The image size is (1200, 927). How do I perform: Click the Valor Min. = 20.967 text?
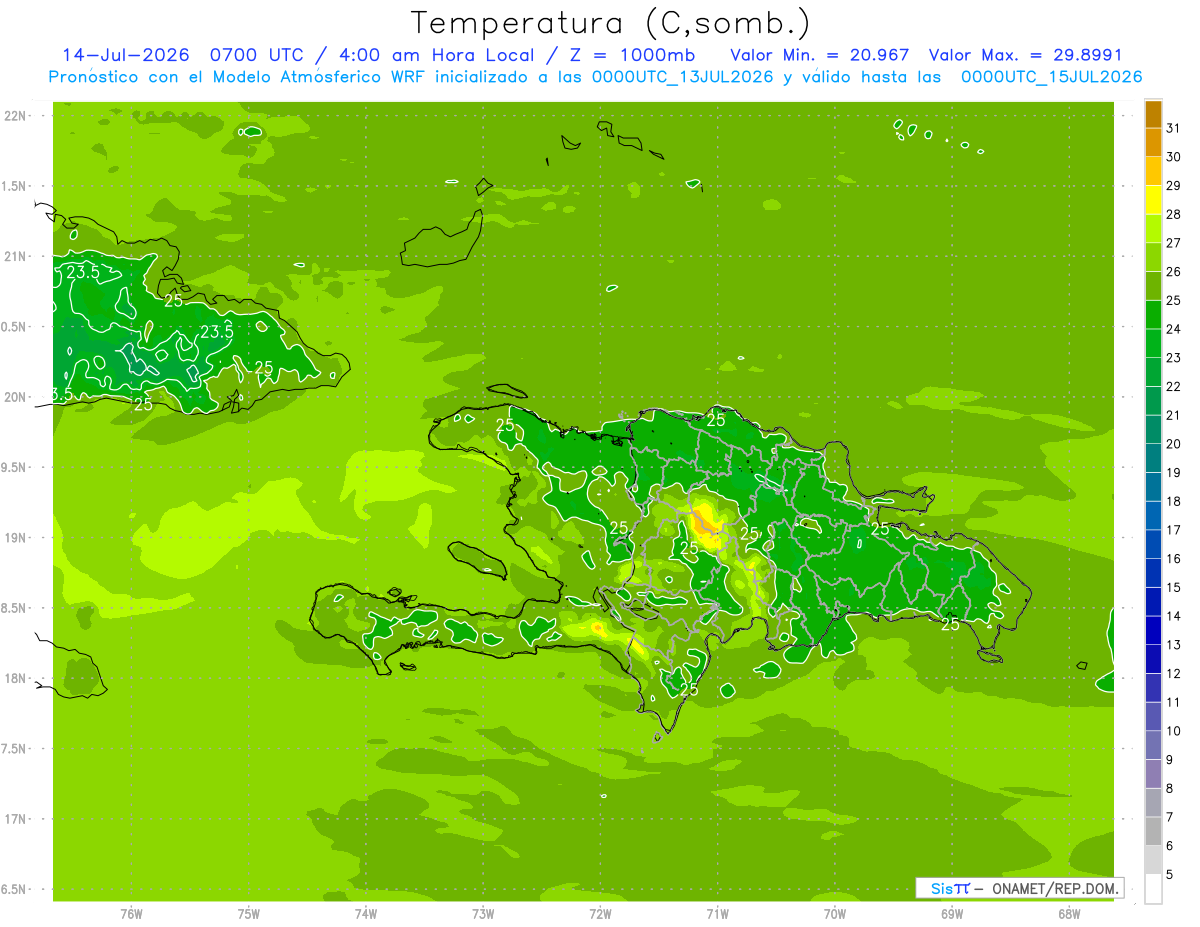820,55
